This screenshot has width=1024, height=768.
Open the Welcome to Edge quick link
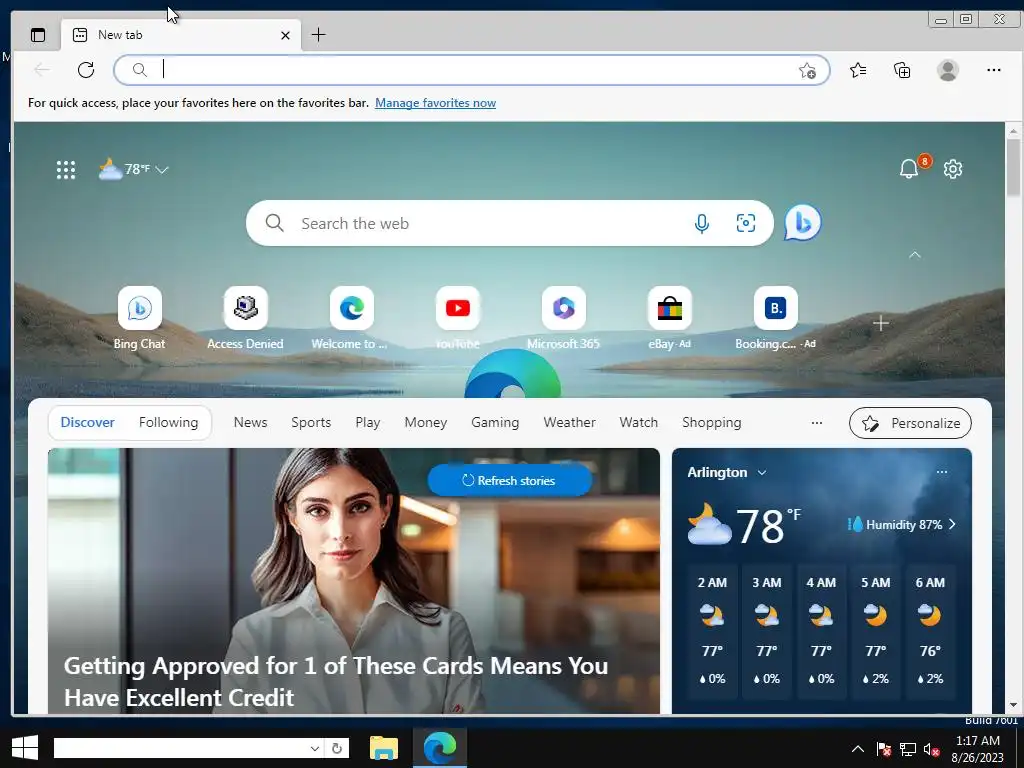[351, 319]
